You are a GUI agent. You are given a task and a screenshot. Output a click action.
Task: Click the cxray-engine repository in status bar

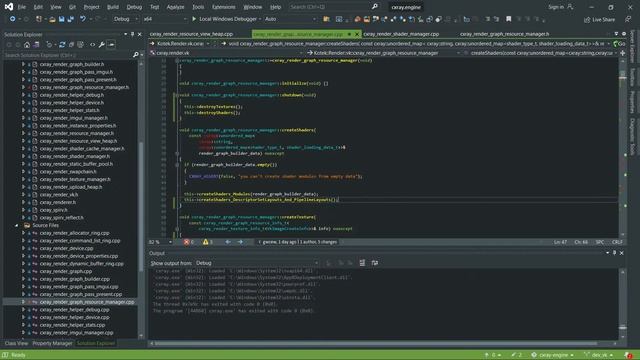coord(552,355)
